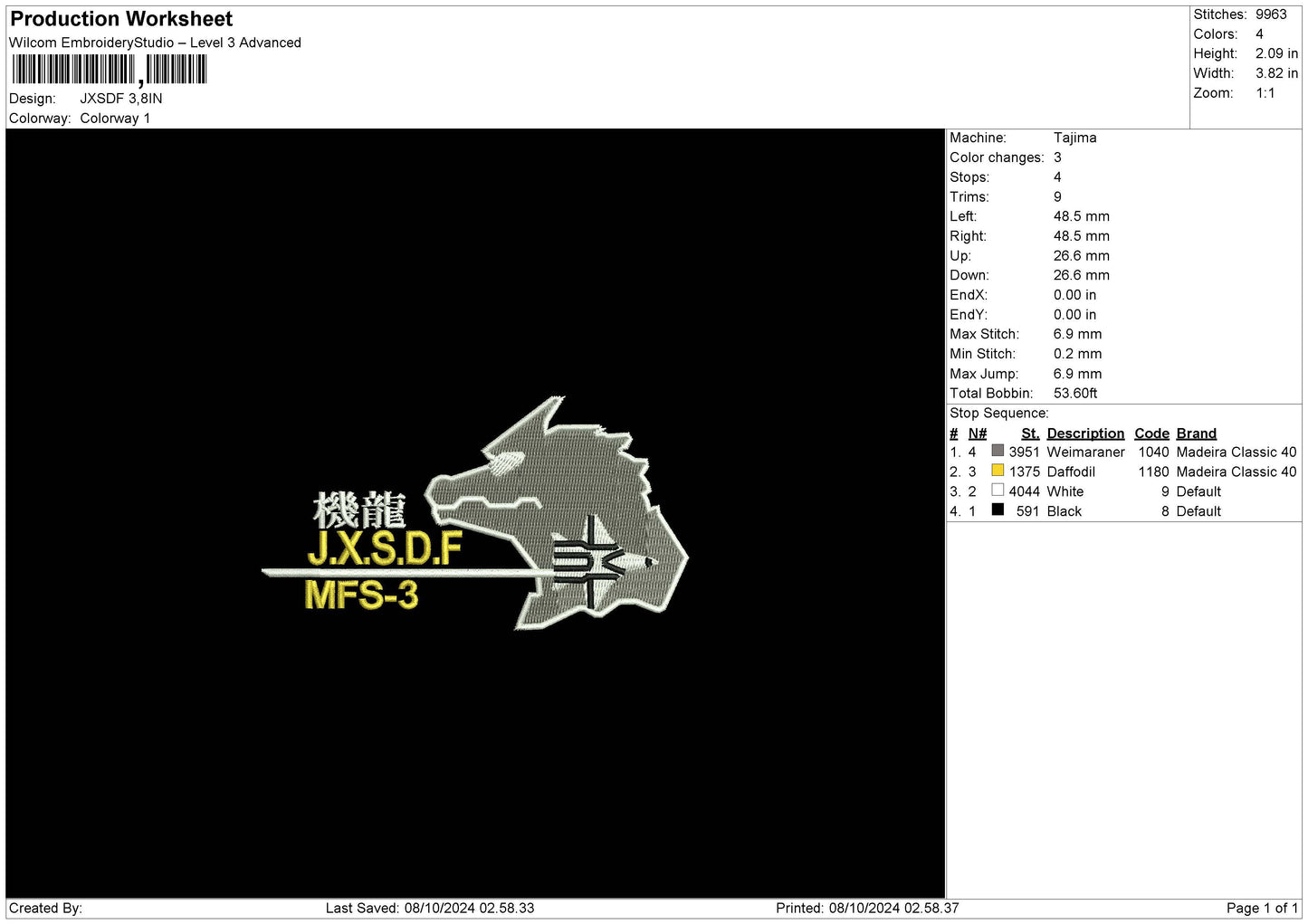The image size is (1308, 924).
Task: Click the Machine value Tajima
Action: [x=1074, y=138]
